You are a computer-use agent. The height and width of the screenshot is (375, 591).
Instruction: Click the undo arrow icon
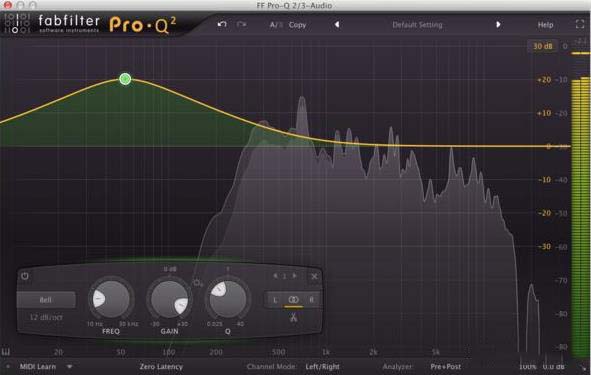point(222,24)
